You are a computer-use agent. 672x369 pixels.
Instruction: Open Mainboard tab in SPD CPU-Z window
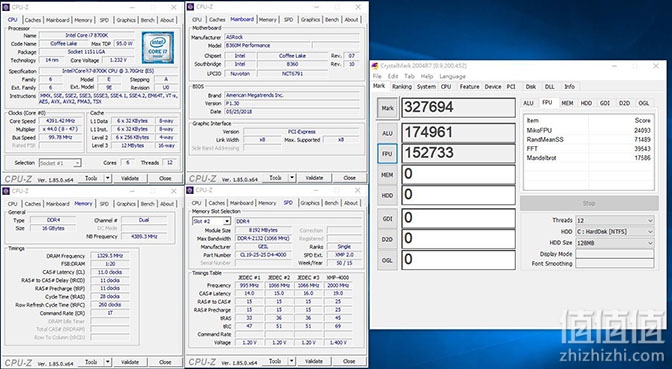[x=241, y=203]
